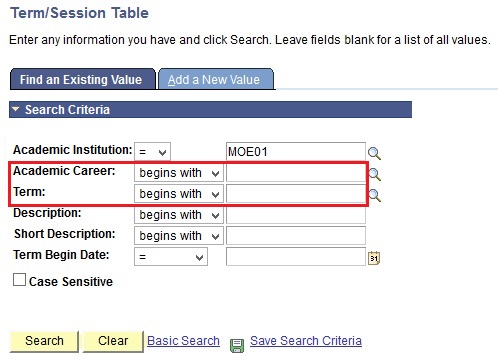Image resolution: width=498 pixels, height=364 pixels.
Task: Open Term Begin Date operator dropdown
Action: (x=171, y=257)
